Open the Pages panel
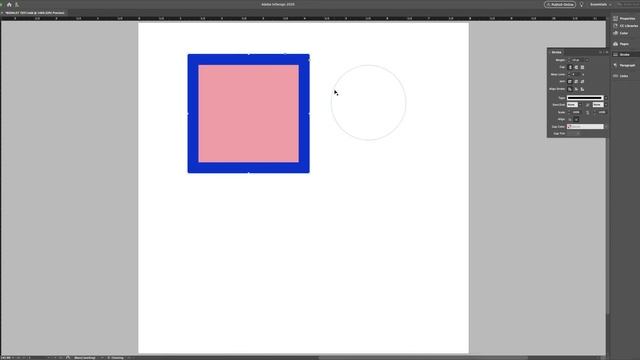This screenshot has height=360, width=640. coord(621,44)
